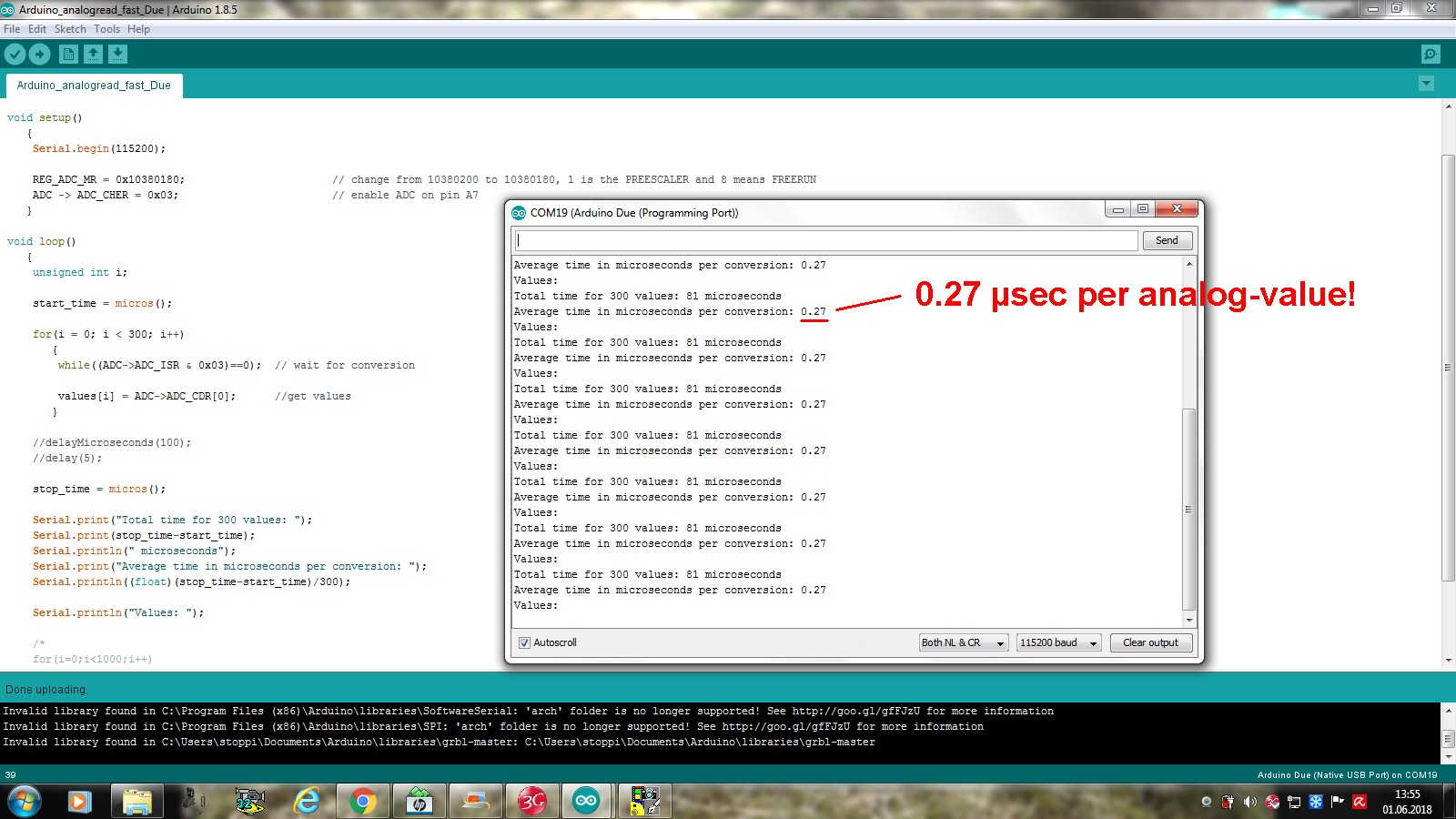Image resolution: width=1456 pixels, height=819 pixels.
Task: Open the Tools menu
Action: click(x=106, y=29)
